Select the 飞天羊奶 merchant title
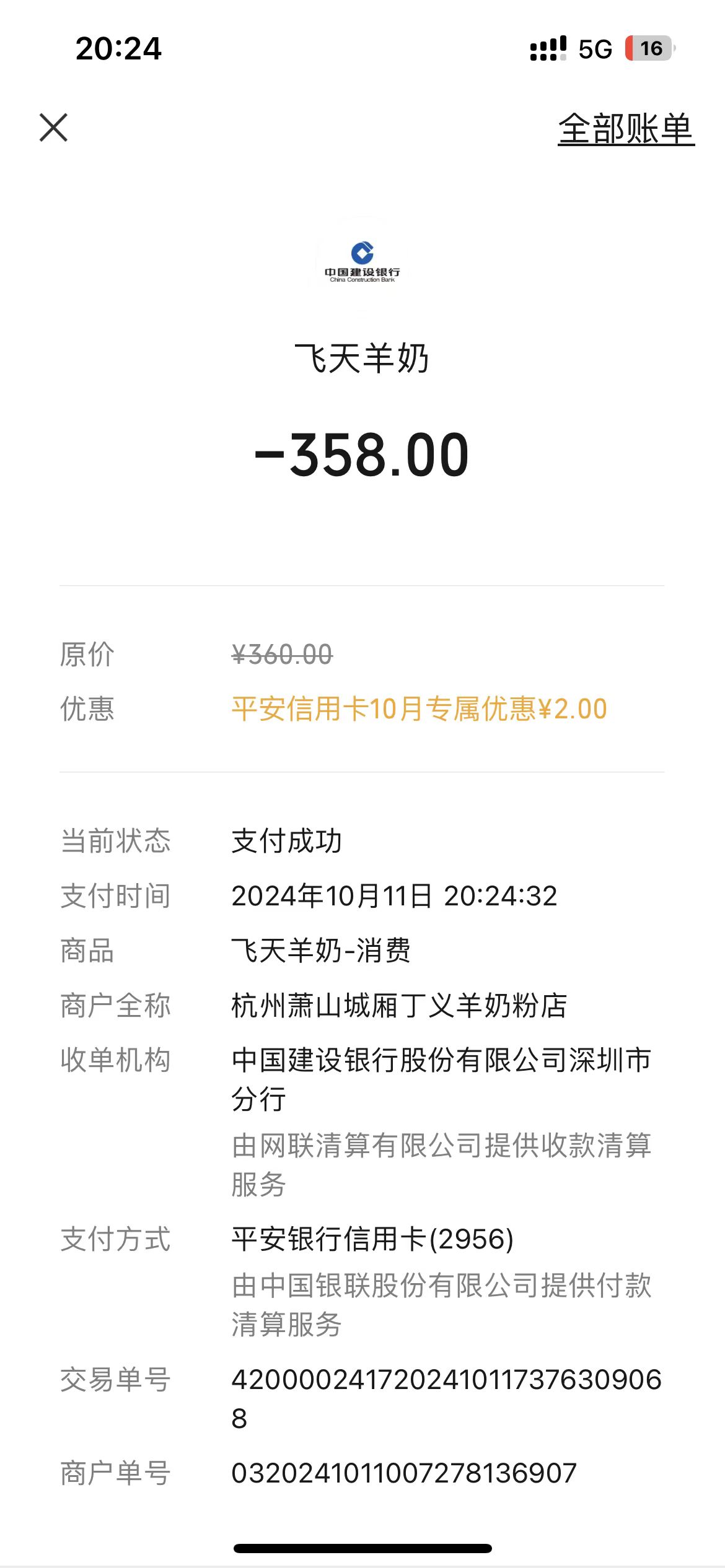The width and height of the screenshot is (725, 1568). [362, 358]
